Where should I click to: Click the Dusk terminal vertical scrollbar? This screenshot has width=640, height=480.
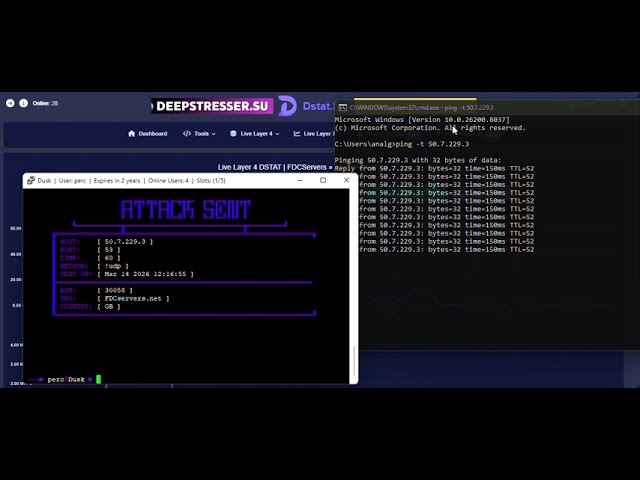353,360
